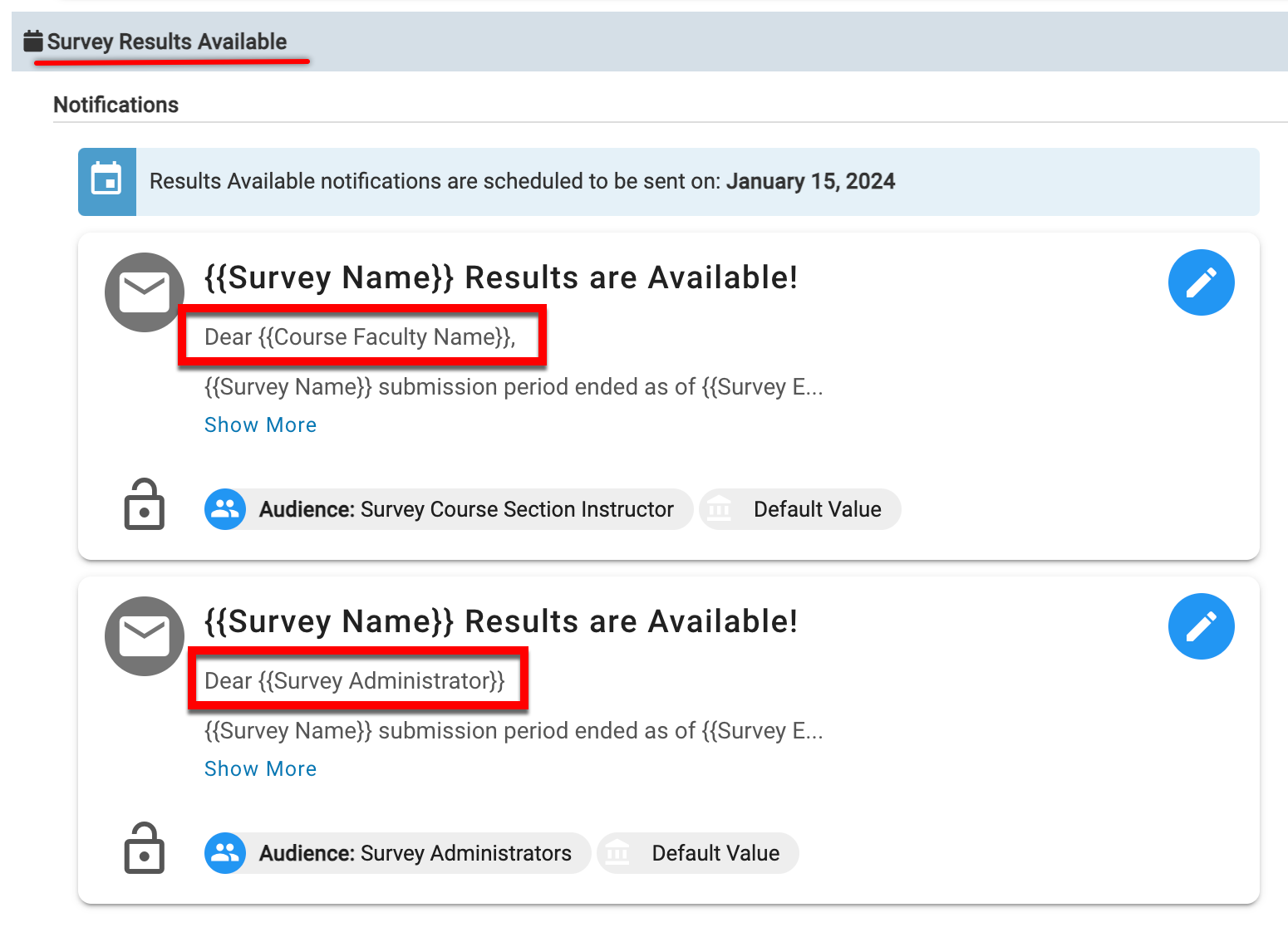1288x942 pixels.
Task: Select the Audience: Survey Course Section Instructor chip
Action: coord(465,509)
